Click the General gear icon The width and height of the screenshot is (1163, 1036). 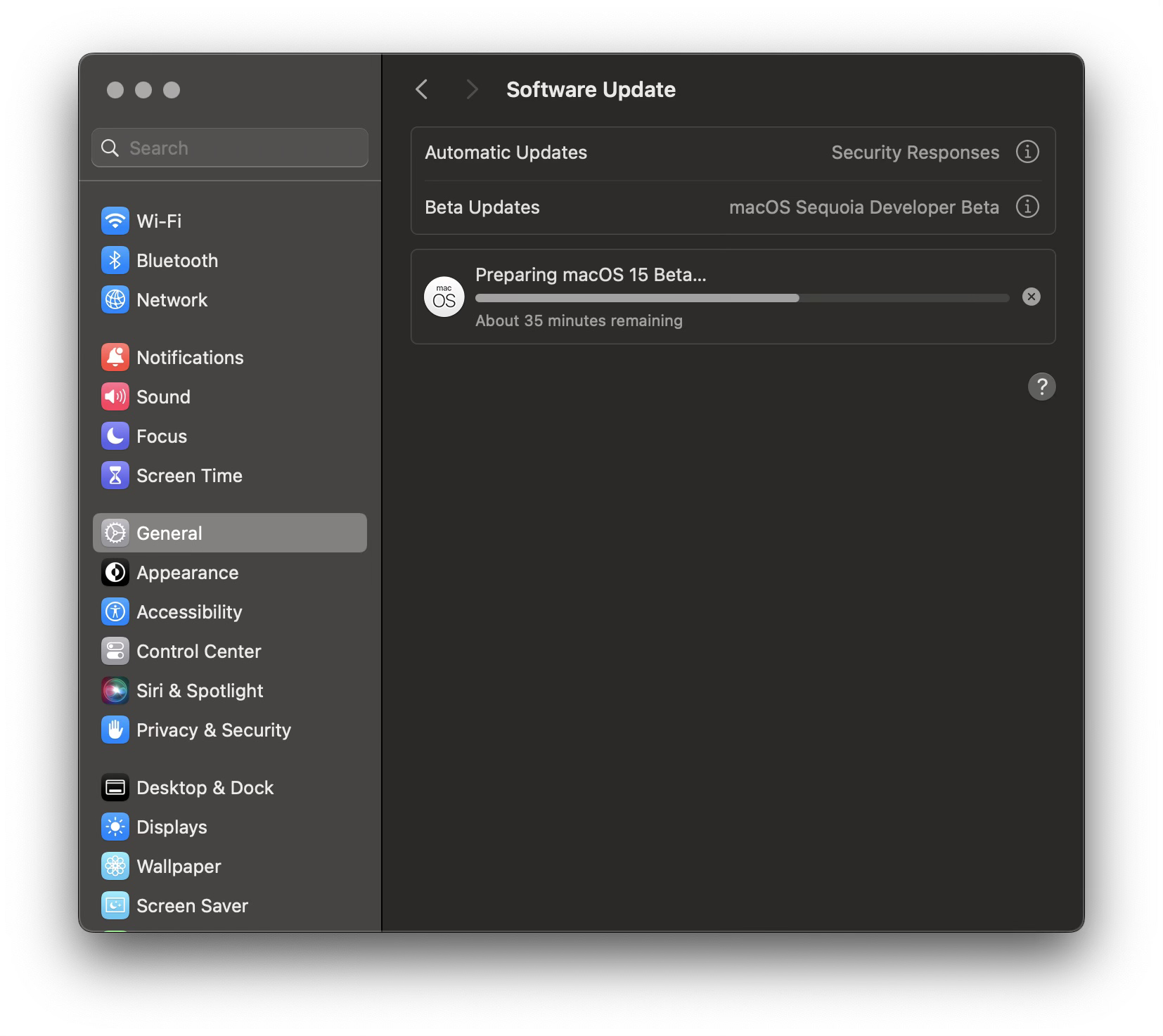115,533
